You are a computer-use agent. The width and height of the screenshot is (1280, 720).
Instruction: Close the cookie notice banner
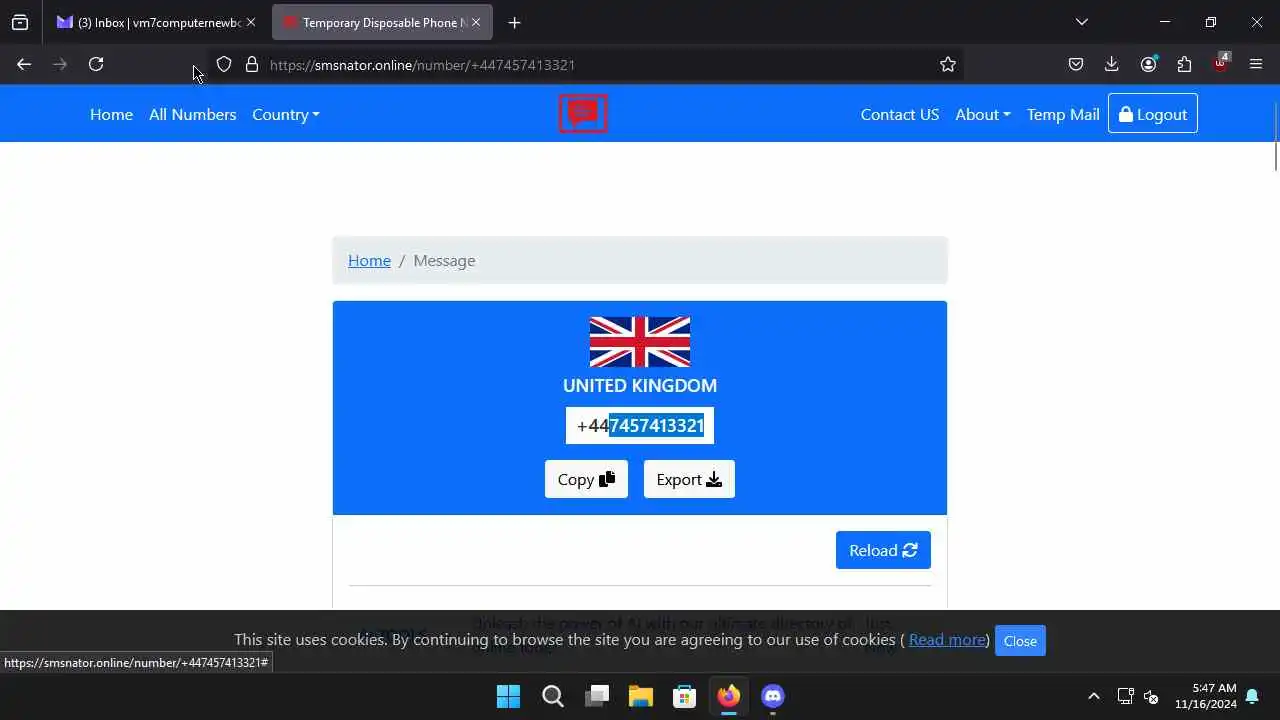[x=1020, y=641]
